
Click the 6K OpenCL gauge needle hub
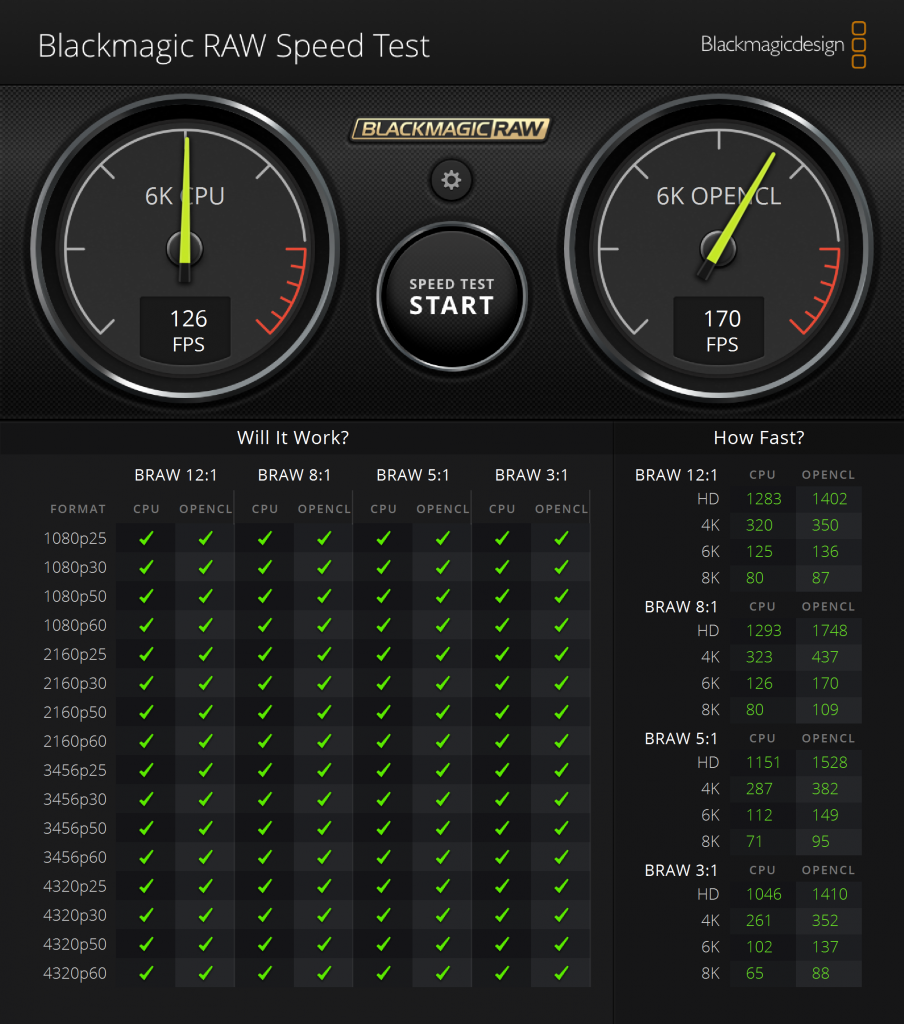718,245
